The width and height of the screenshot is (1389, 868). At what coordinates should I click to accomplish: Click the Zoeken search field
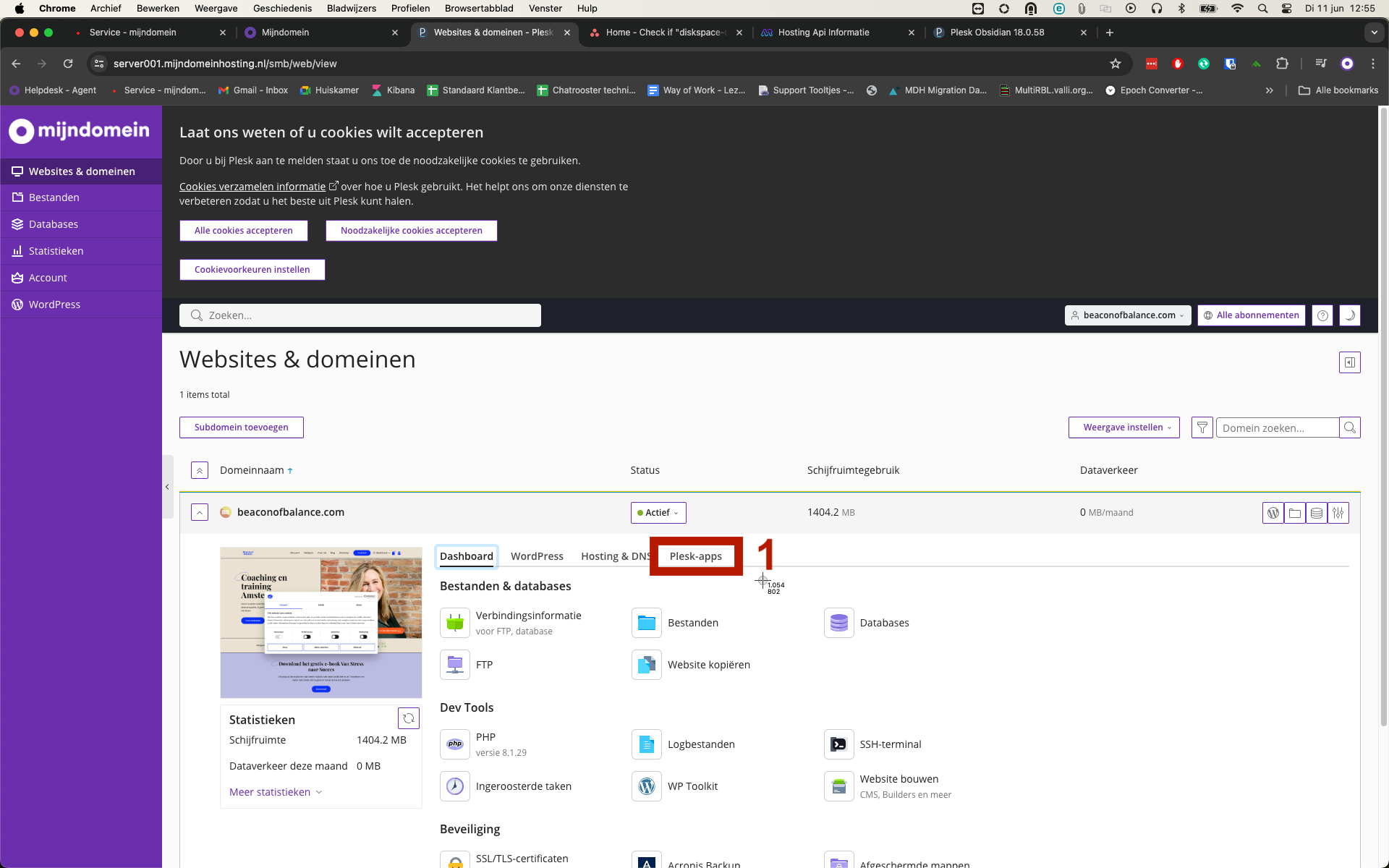click(360, 315)
